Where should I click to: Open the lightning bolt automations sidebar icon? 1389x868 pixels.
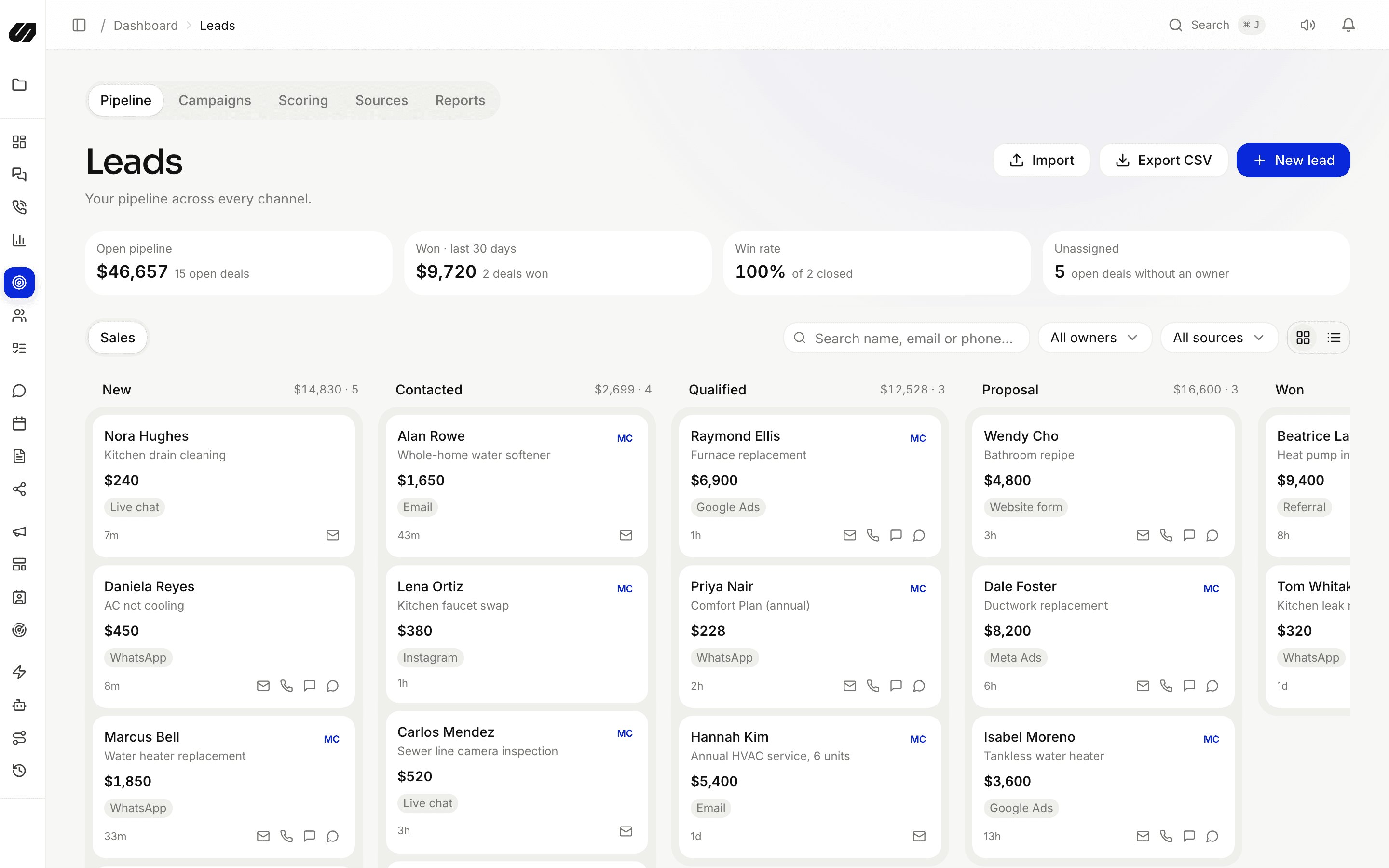pyautogui.click(x=19, y=672)
